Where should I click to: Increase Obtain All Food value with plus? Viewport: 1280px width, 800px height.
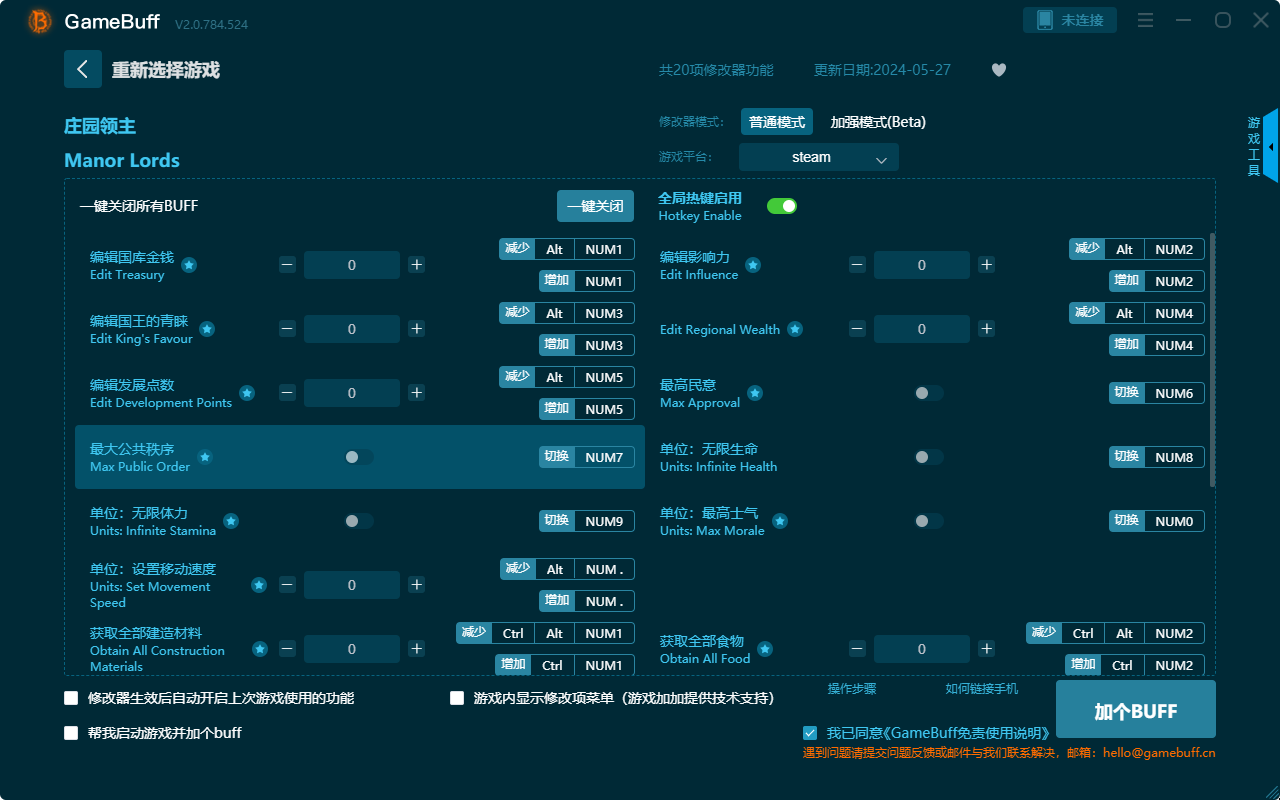coord(987,649)
